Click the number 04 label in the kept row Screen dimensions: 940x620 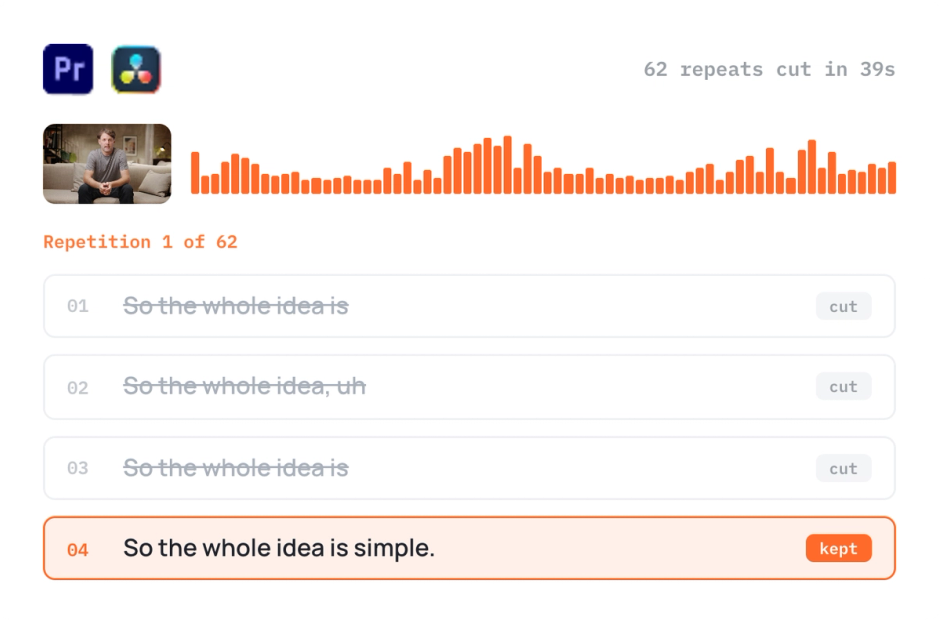[x=78, y=549]
